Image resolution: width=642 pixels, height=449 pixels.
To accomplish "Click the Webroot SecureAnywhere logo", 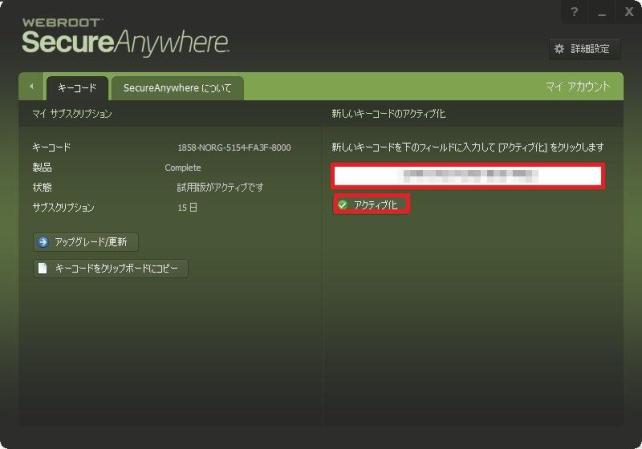I will click(x=125, y=38).
